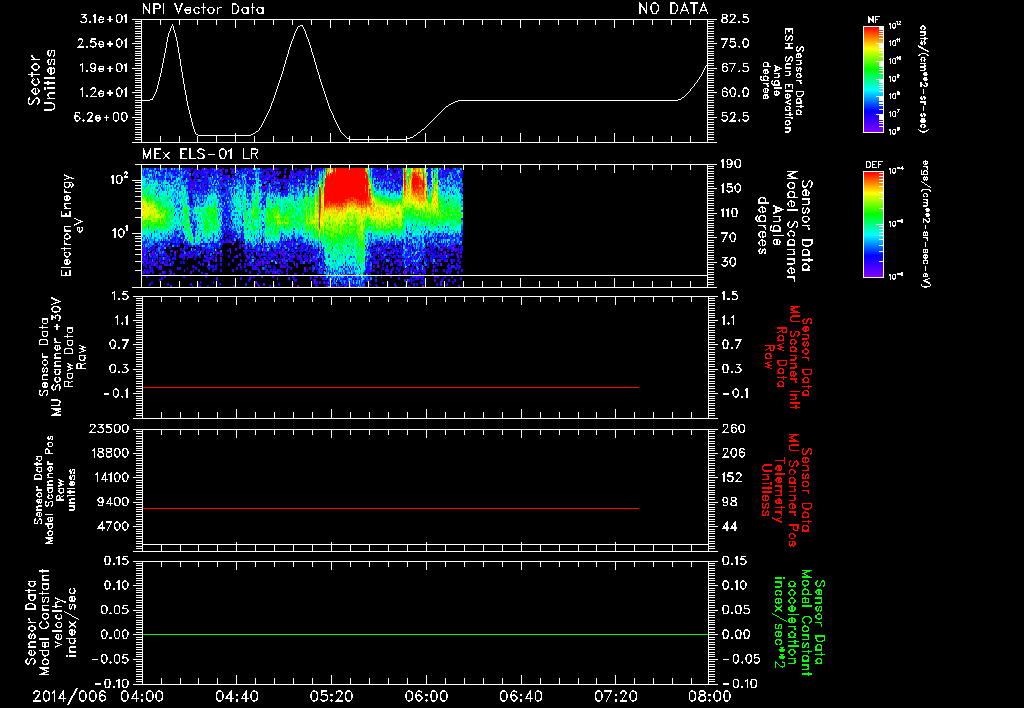Click the first peak of Sun elevation curve
The height and width of the screenshot is (708, 1024).
coord(172,26)
